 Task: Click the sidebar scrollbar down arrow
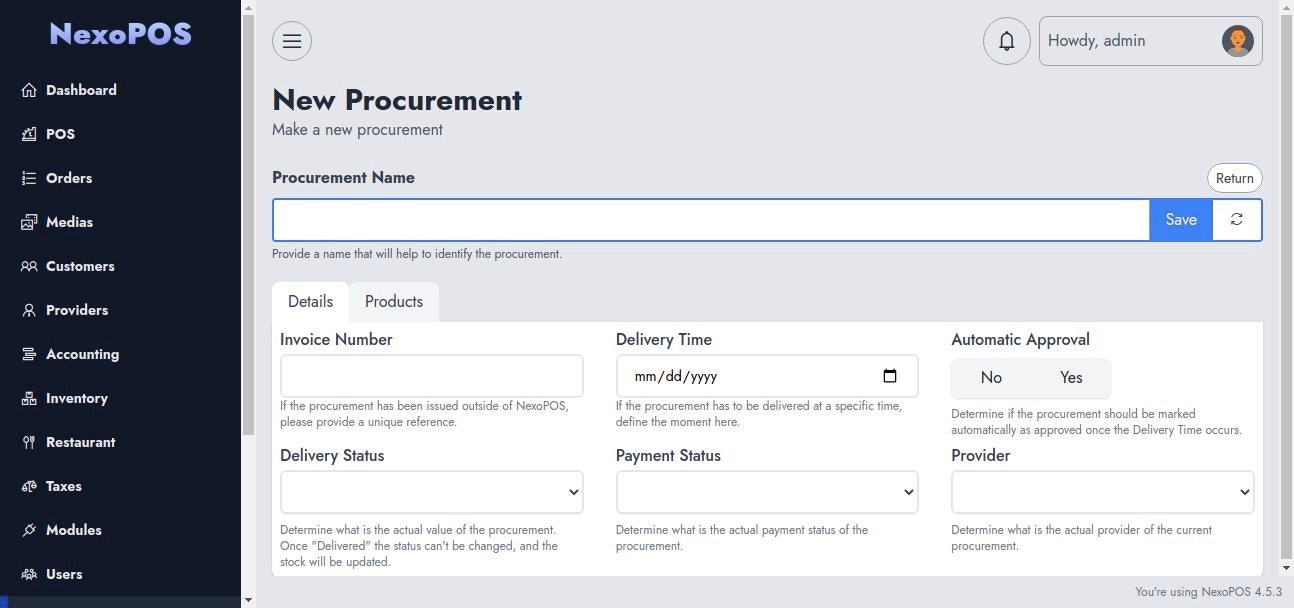(248, 601)
